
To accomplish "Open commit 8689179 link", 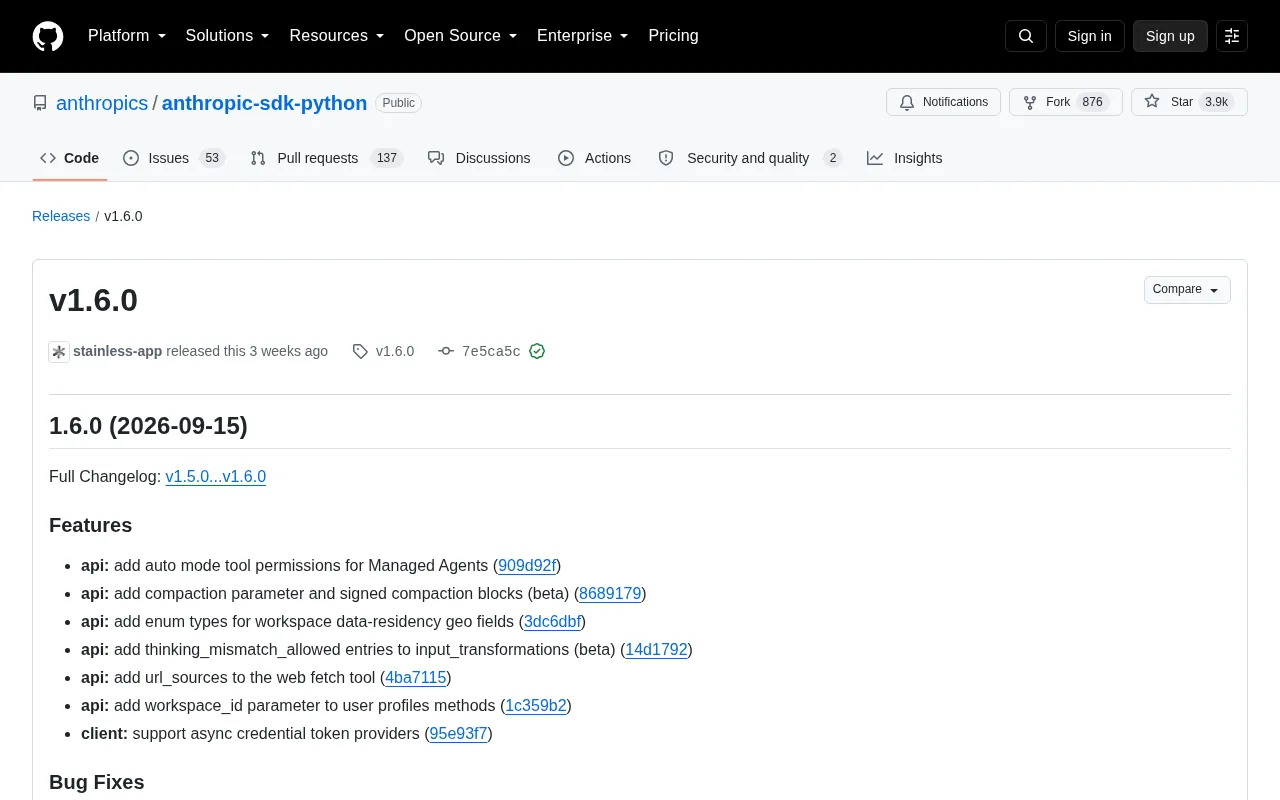I will 610,594.
